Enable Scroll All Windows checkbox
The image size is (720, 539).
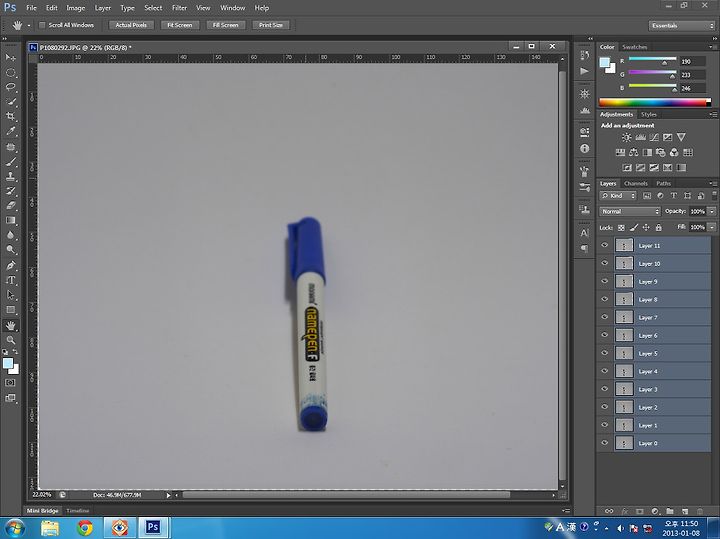42,25
